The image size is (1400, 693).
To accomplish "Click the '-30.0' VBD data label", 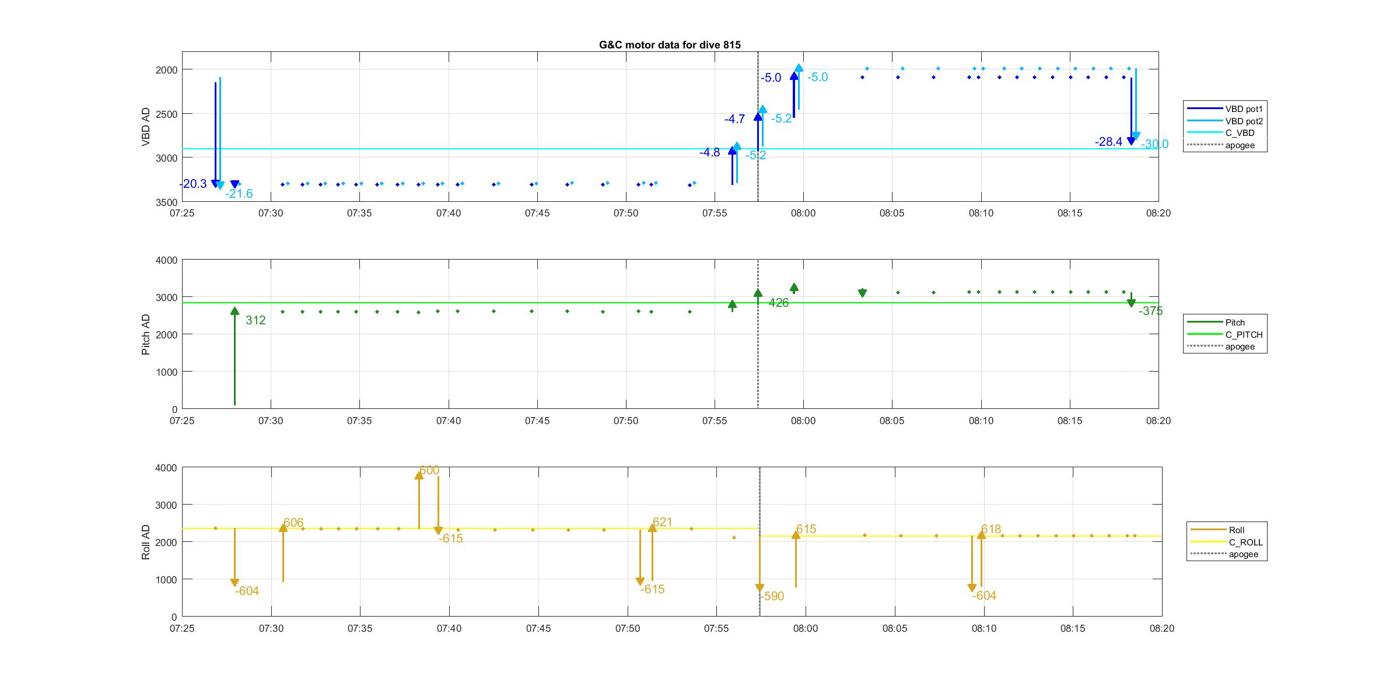I will pyautogui.click(x=1155, y=145).
